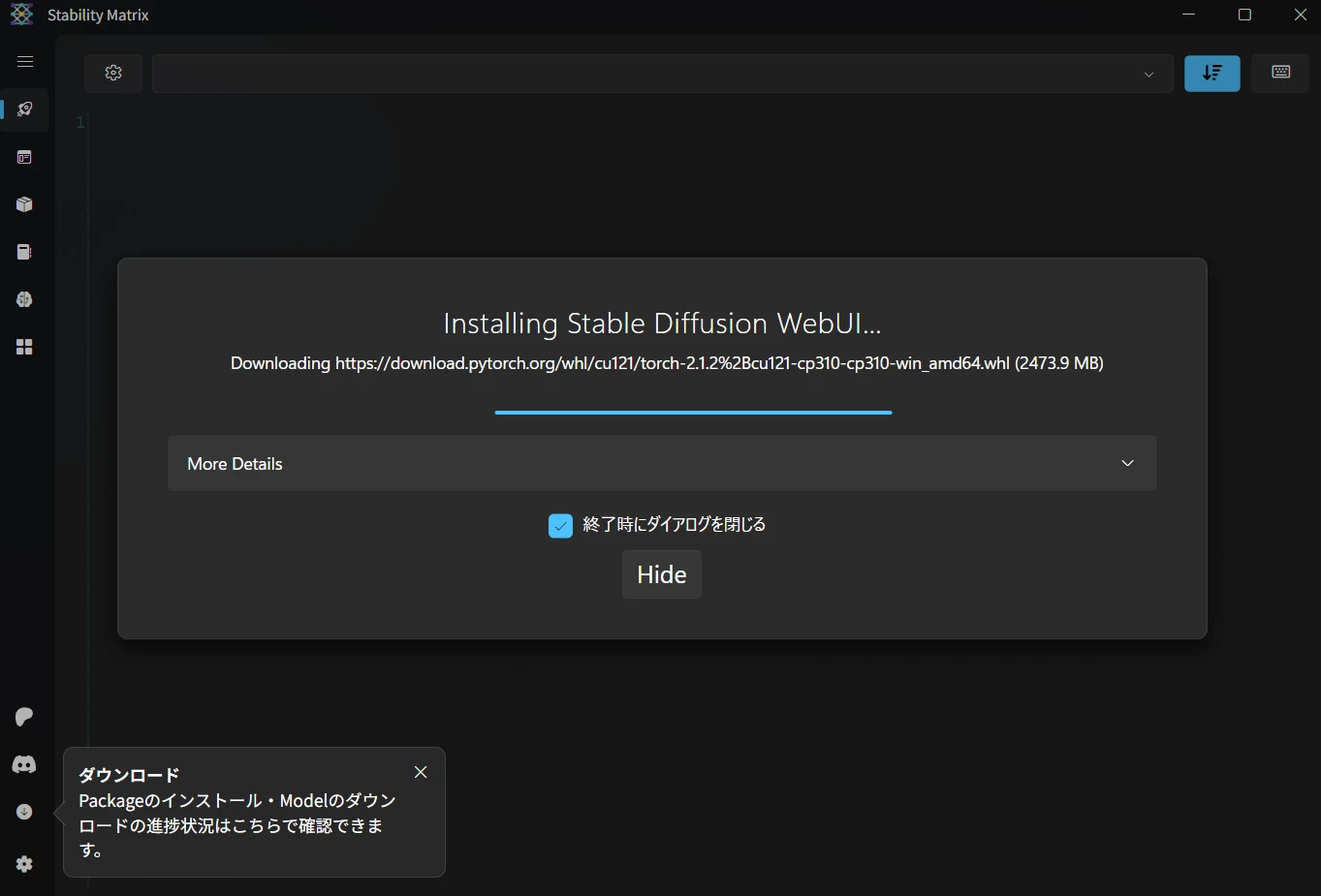The height and width of the screenshot is (896, 1321).
Task: Open launch options gear button
Action: point(113,73)
